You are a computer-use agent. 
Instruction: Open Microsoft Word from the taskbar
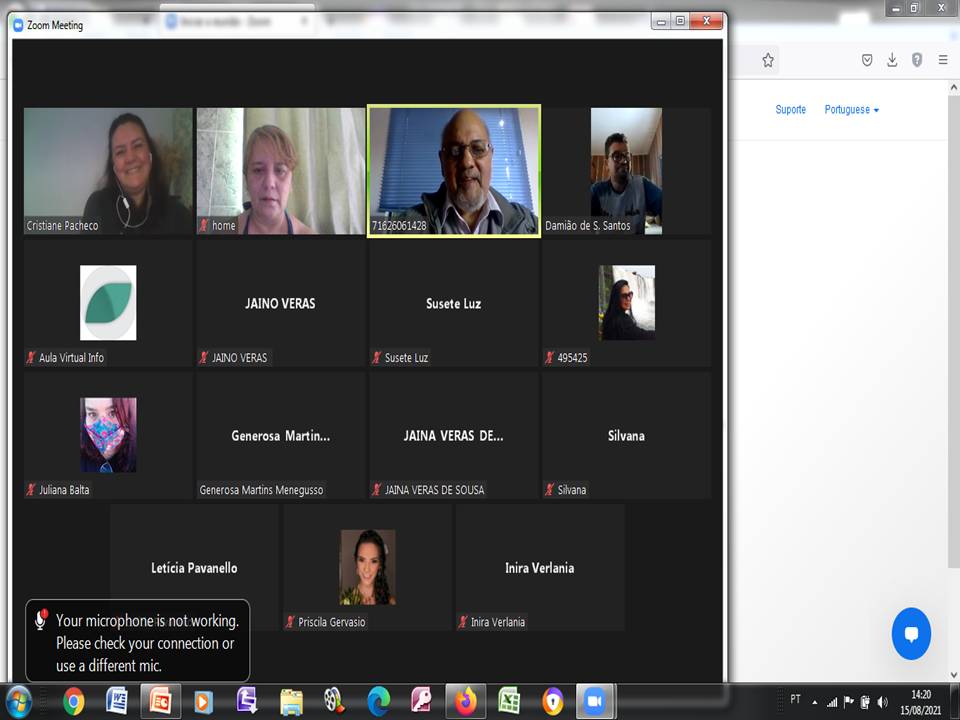(x=117, y=702)
